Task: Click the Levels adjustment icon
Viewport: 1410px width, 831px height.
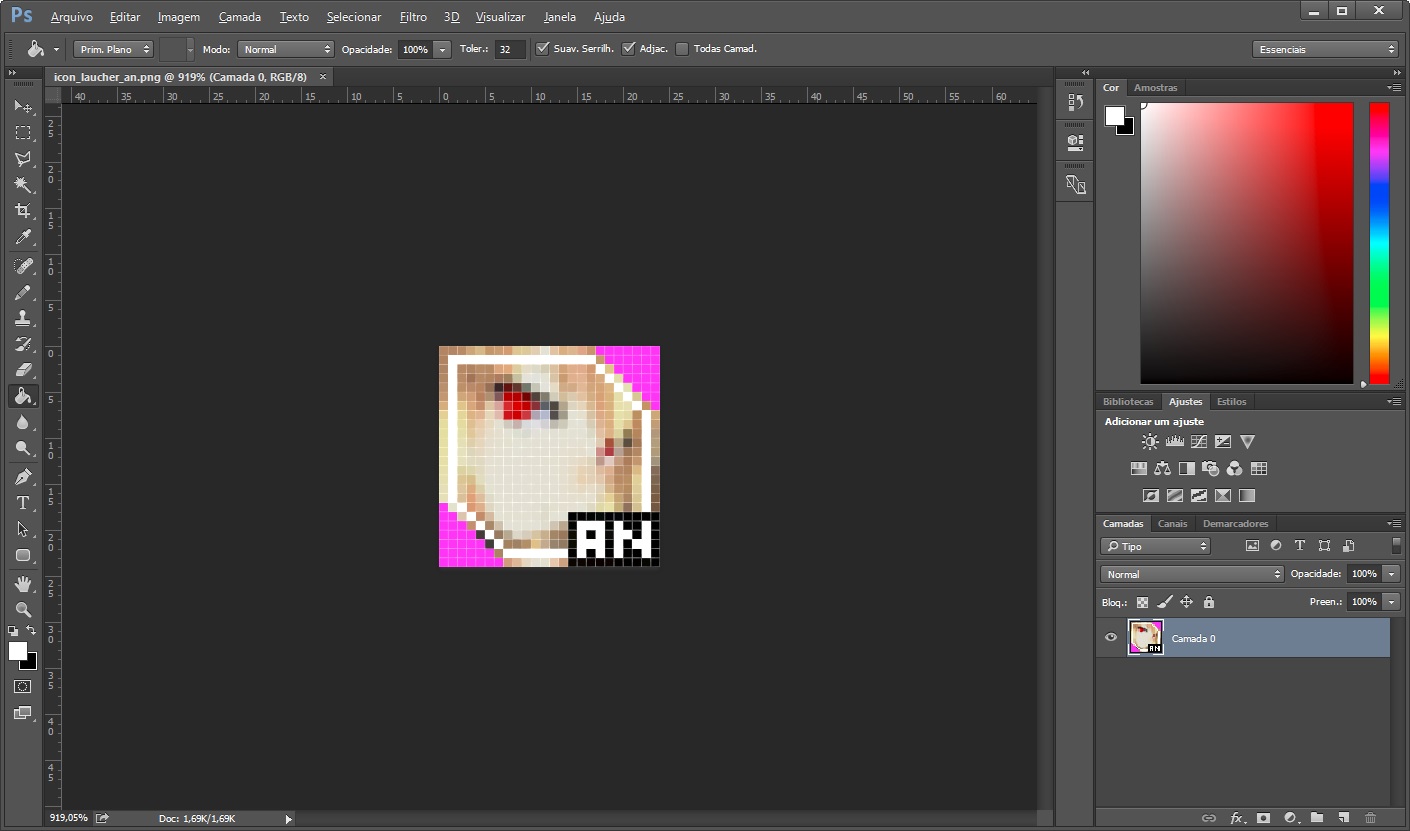Action: tap(1174, 441)
